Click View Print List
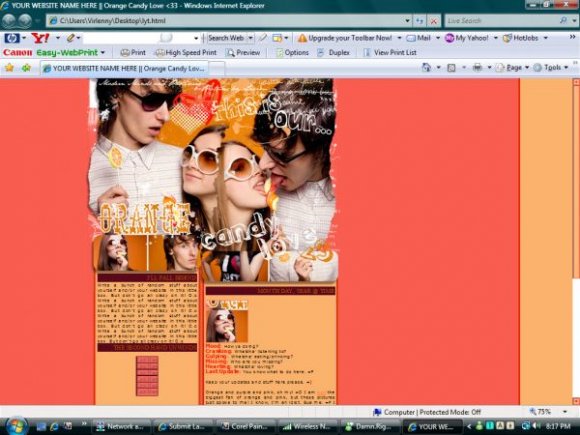The image size is (580, 435). (x=390, y=53)
